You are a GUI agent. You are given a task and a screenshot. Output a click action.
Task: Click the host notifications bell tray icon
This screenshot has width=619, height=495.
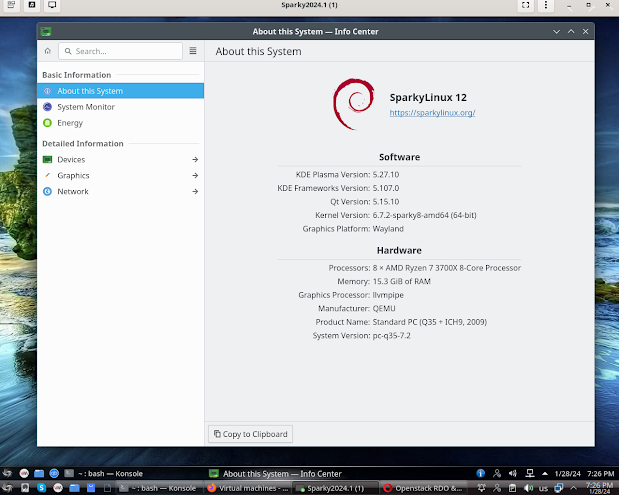point(481,488)
